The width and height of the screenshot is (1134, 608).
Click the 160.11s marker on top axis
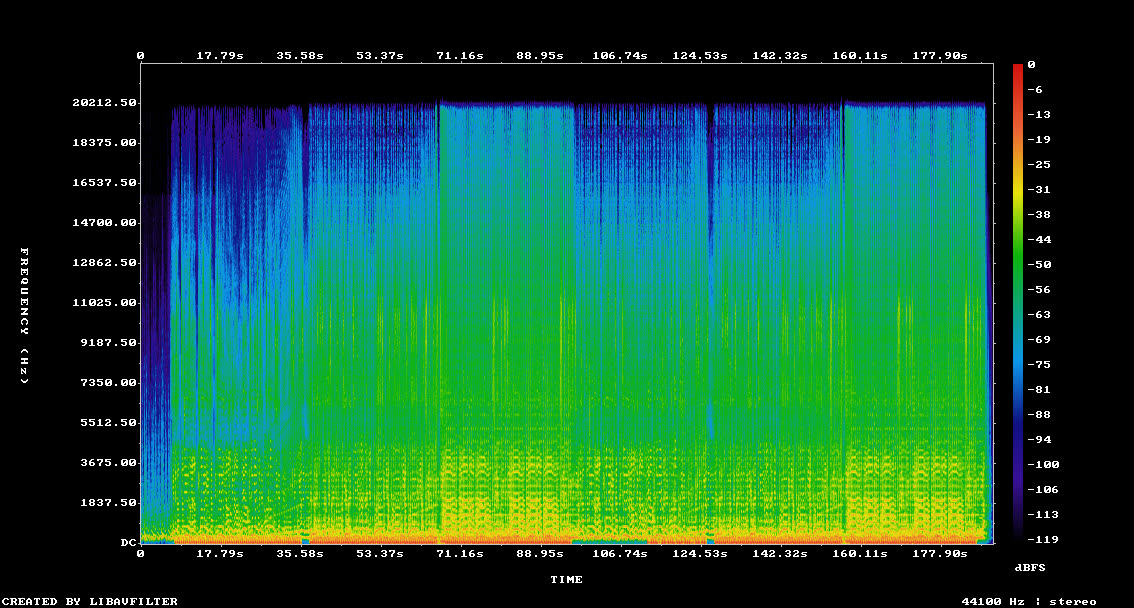tap(859, 56)
